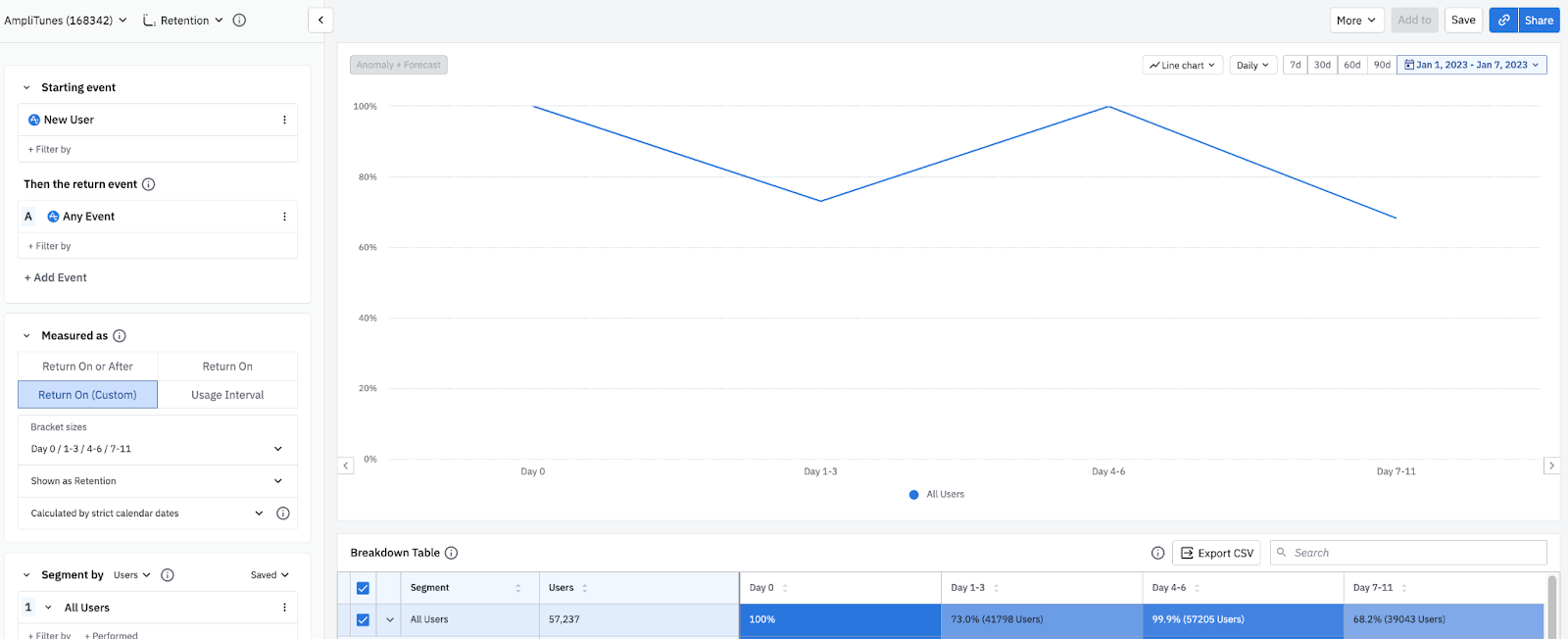Click the info icon next to Breakdown Table
The height and width of the screenshot is (639, 1568).
[x=452, y=553]
